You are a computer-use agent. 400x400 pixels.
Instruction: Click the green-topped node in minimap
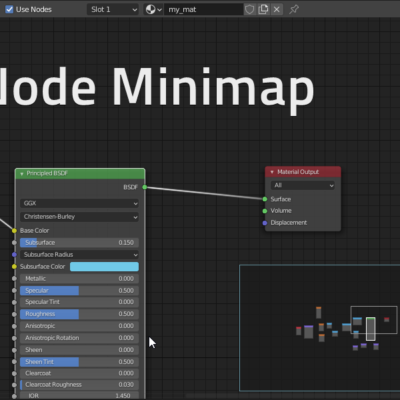tap(371, 329)
